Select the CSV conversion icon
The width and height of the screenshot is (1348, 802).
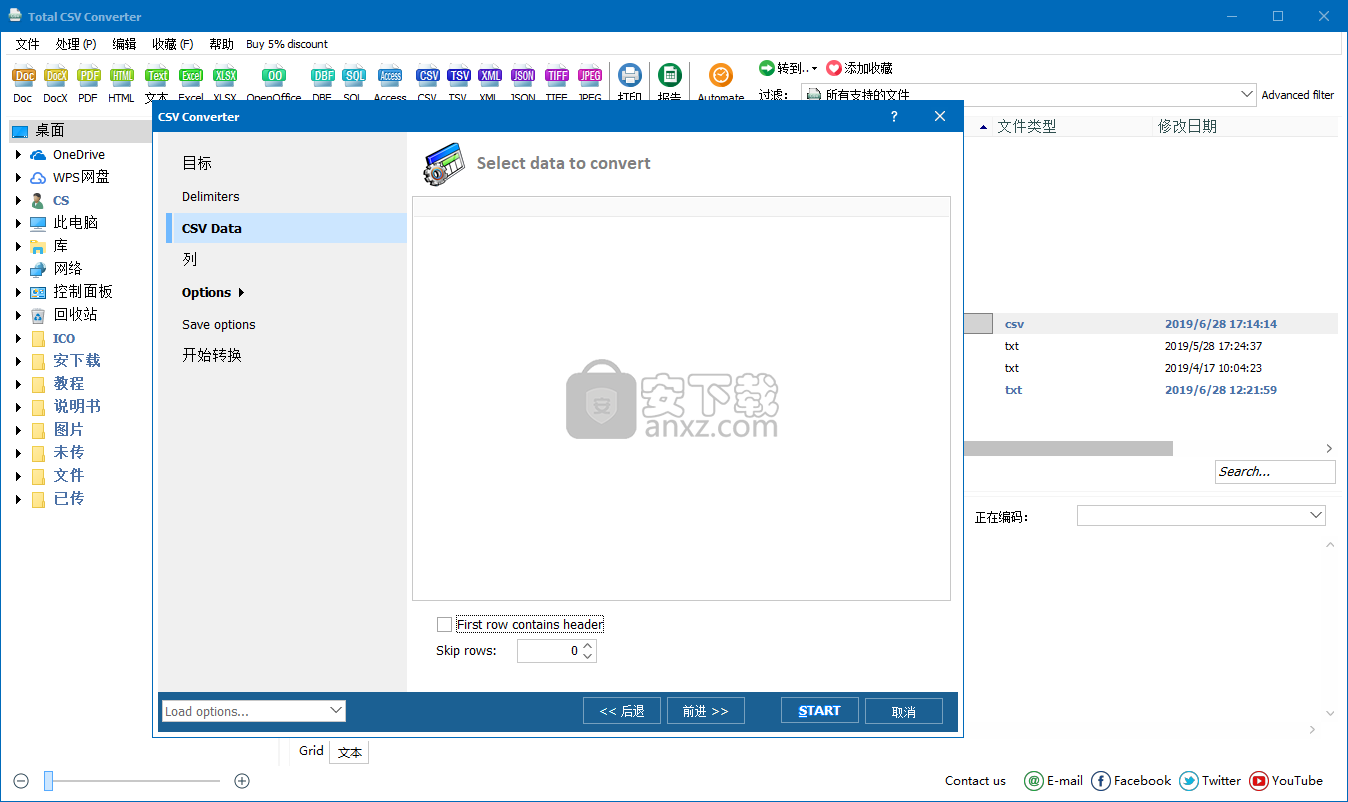click(428, 76)
